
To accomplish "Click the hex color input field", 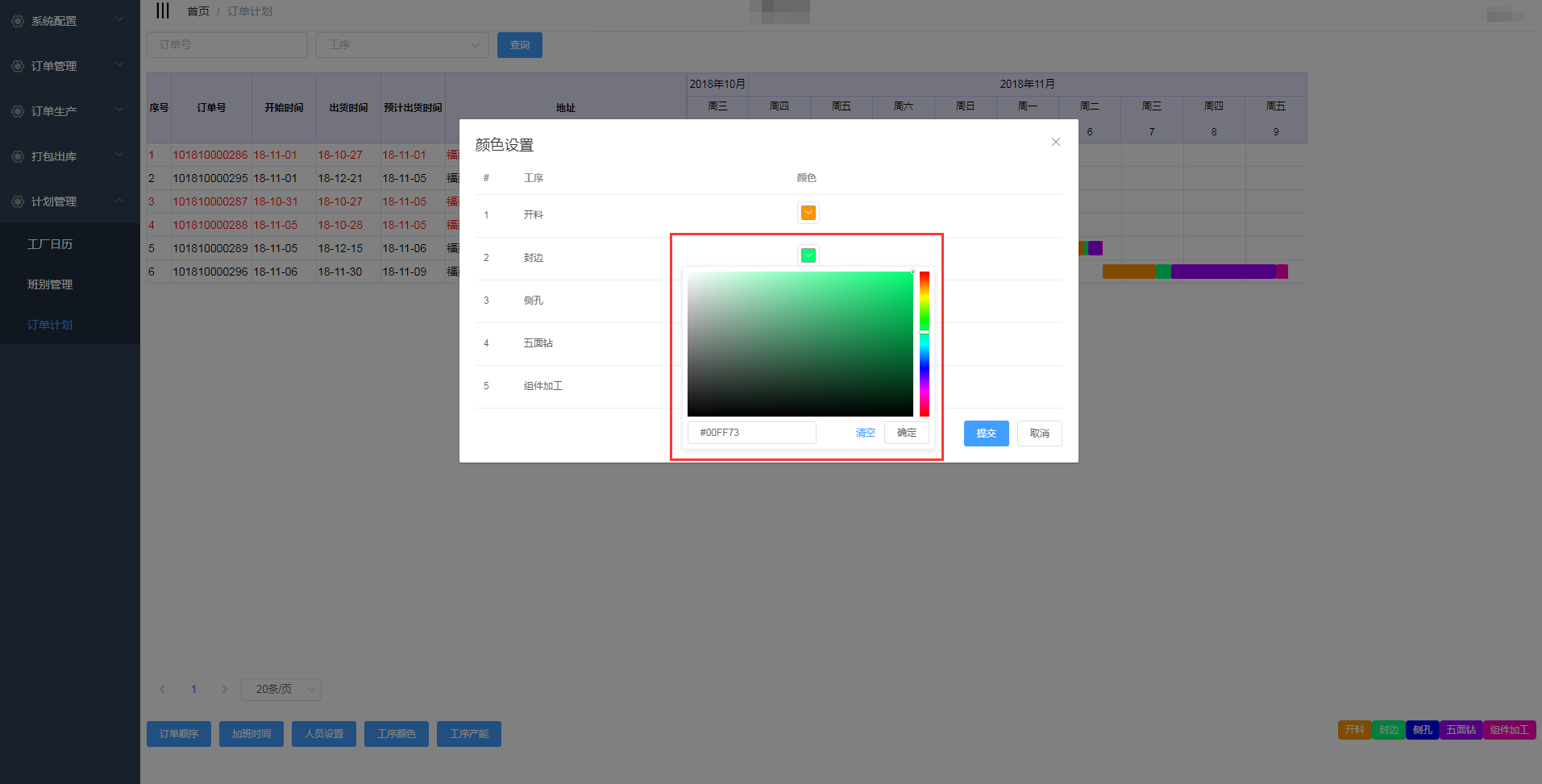I will coord(751,433).
